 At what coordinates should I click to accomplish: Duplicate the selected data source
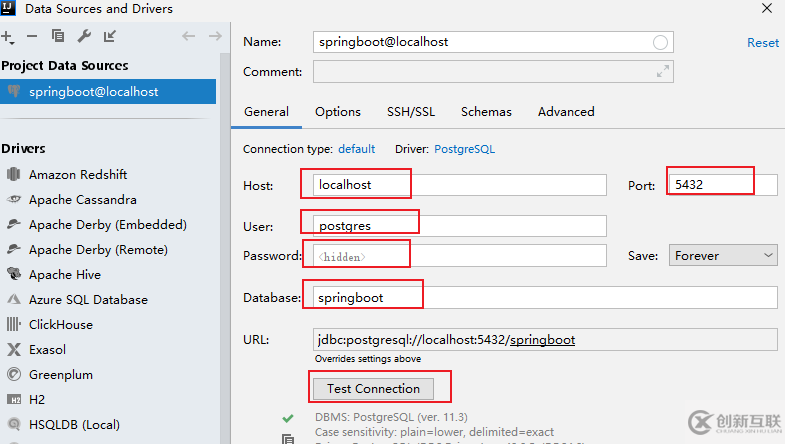pos(58,36)
